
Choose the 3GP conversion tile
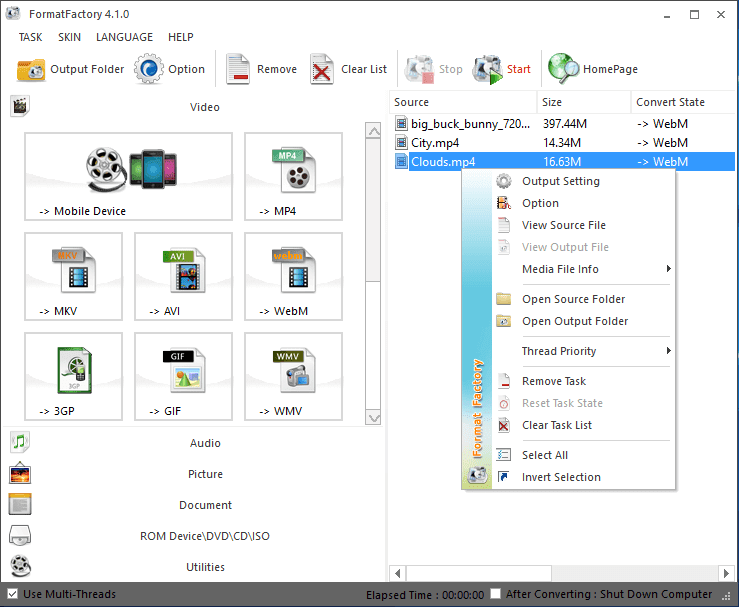[74, 376]
